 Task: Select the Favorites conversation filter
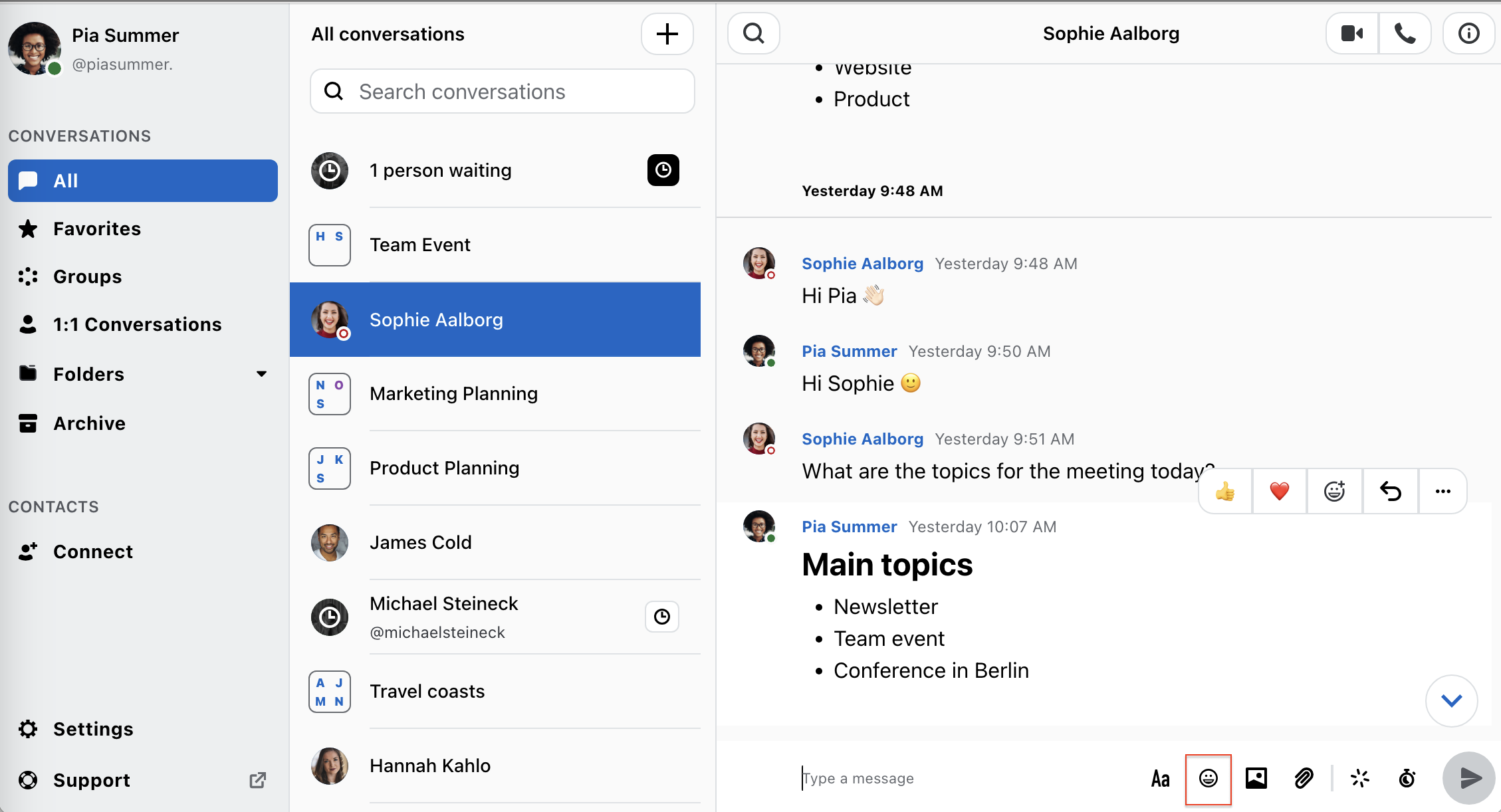97,229
